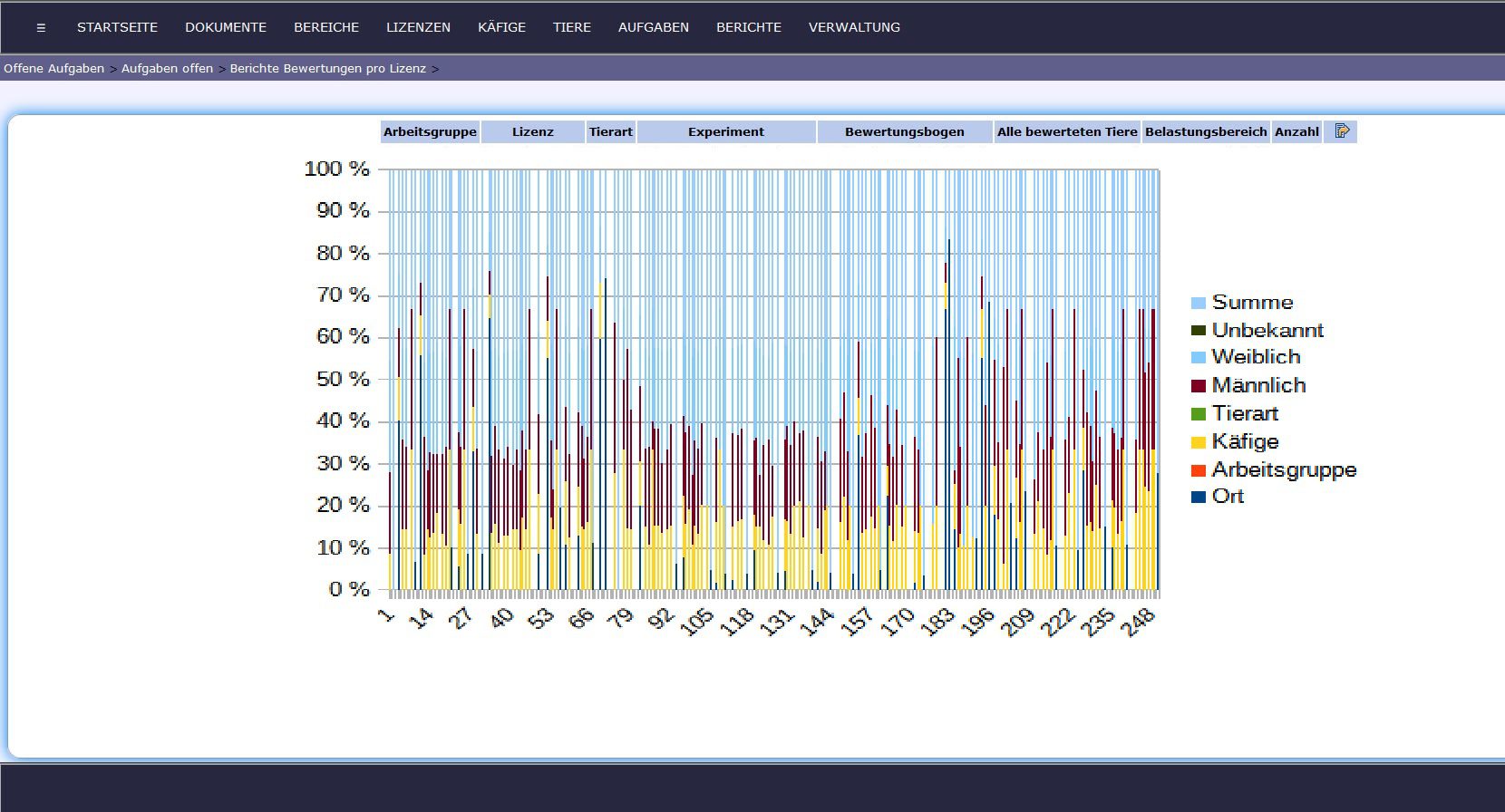Screen dimensions: 1505x812
Task: Open the BERICHTE menu
Action: [x=749, y=27]
